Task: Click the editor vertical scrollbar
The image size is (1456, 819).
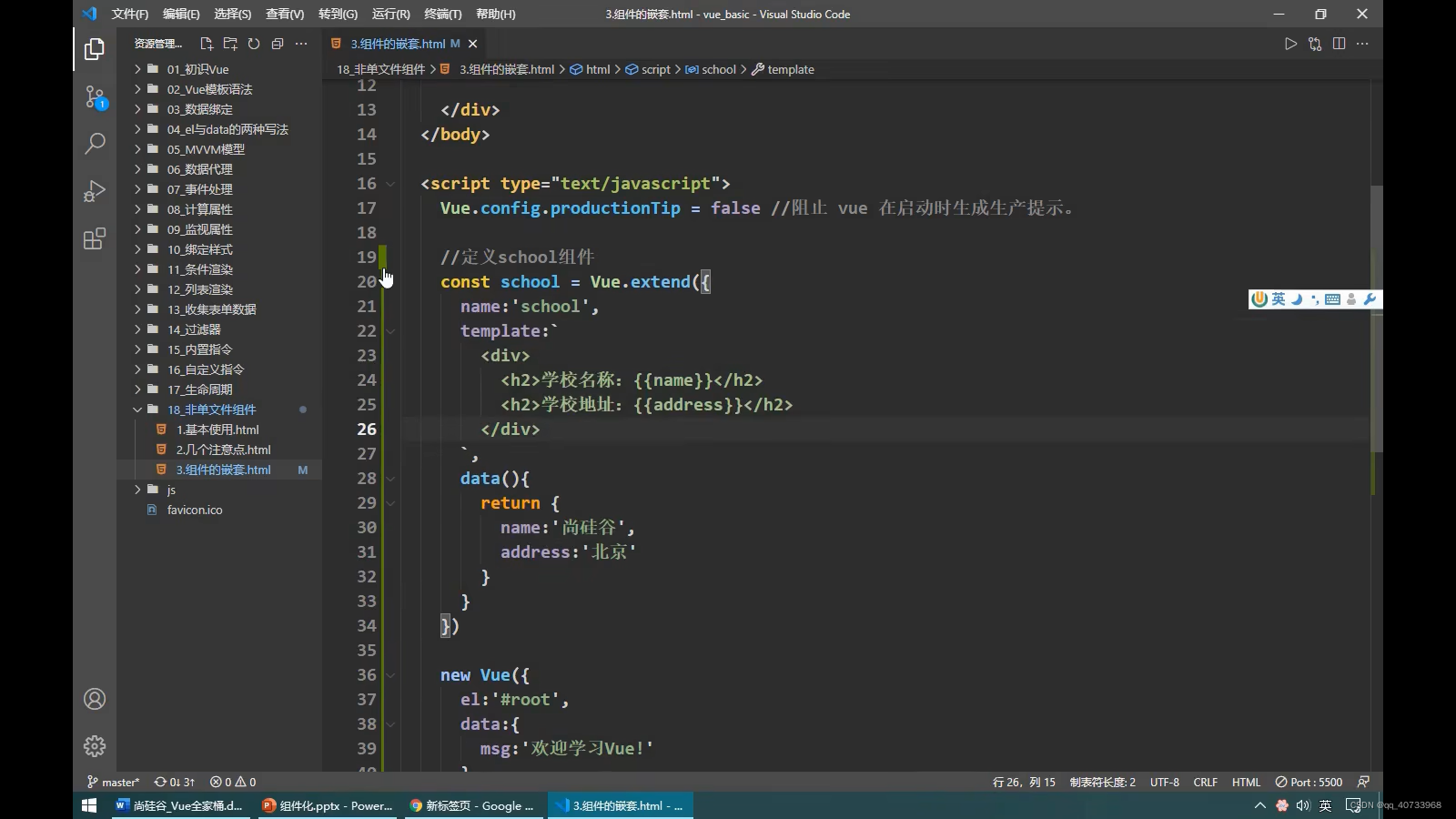Action: [1377, 318]
